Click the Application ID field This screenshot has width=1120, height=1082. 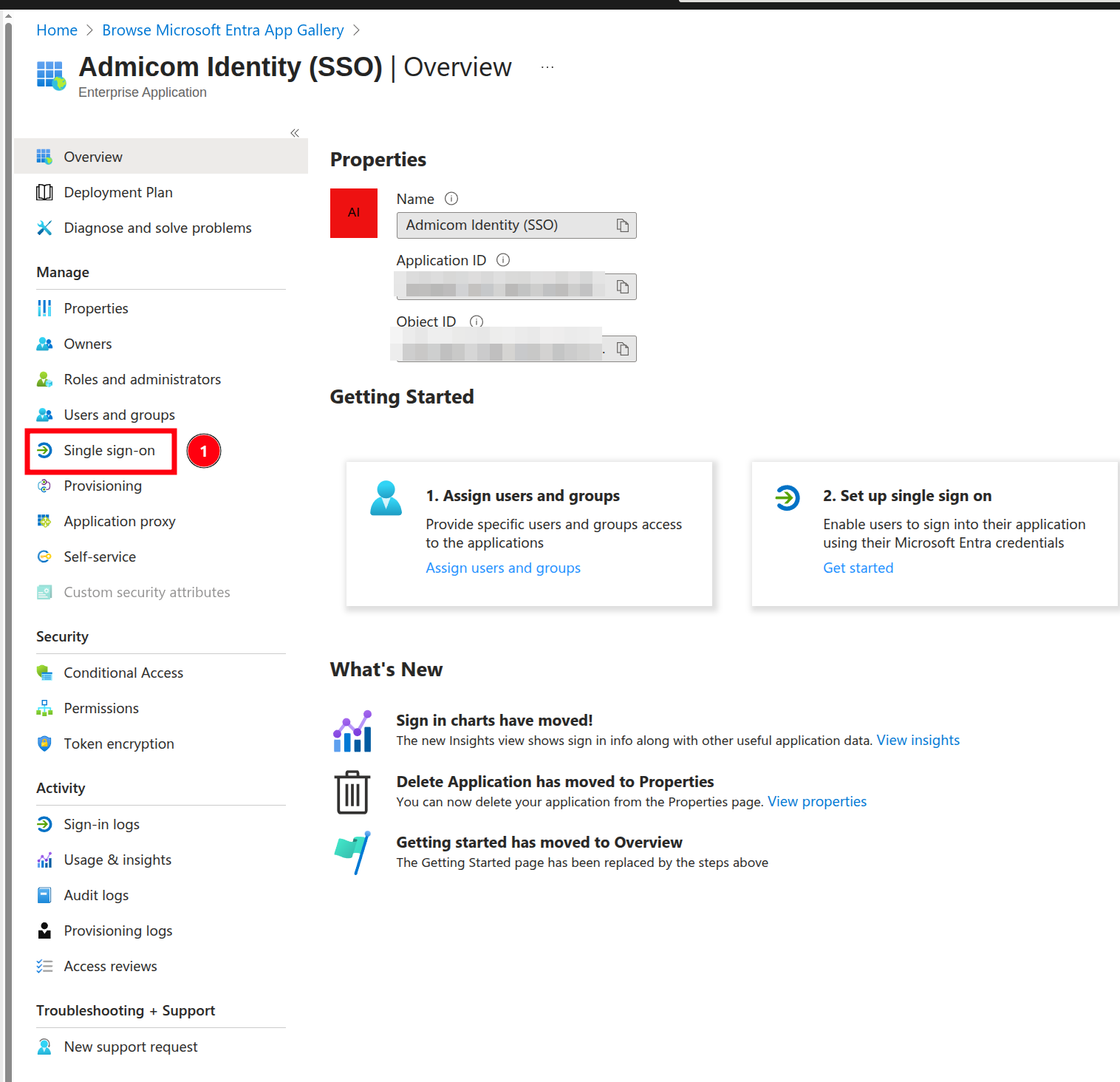(516, 287)
